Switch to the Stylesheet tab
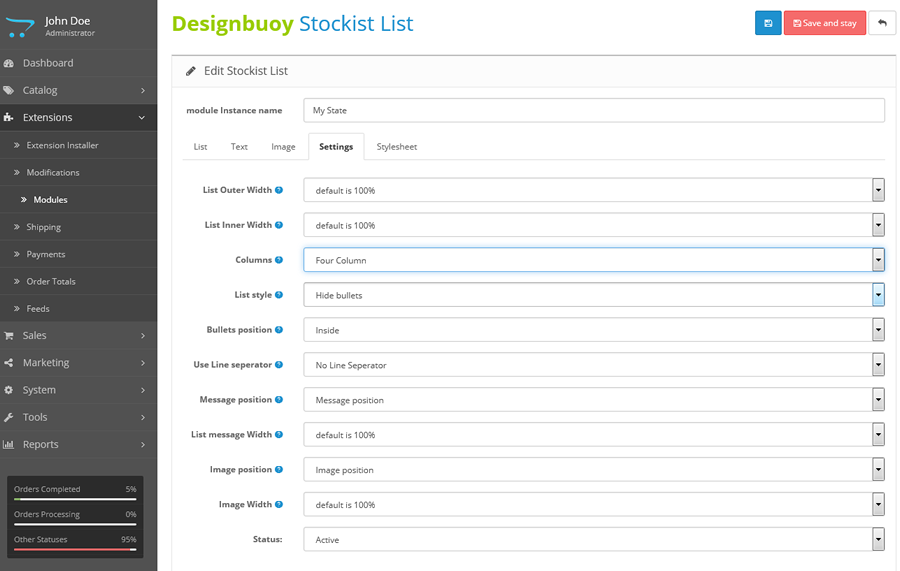The image size is (900, 571). (396, 147)
